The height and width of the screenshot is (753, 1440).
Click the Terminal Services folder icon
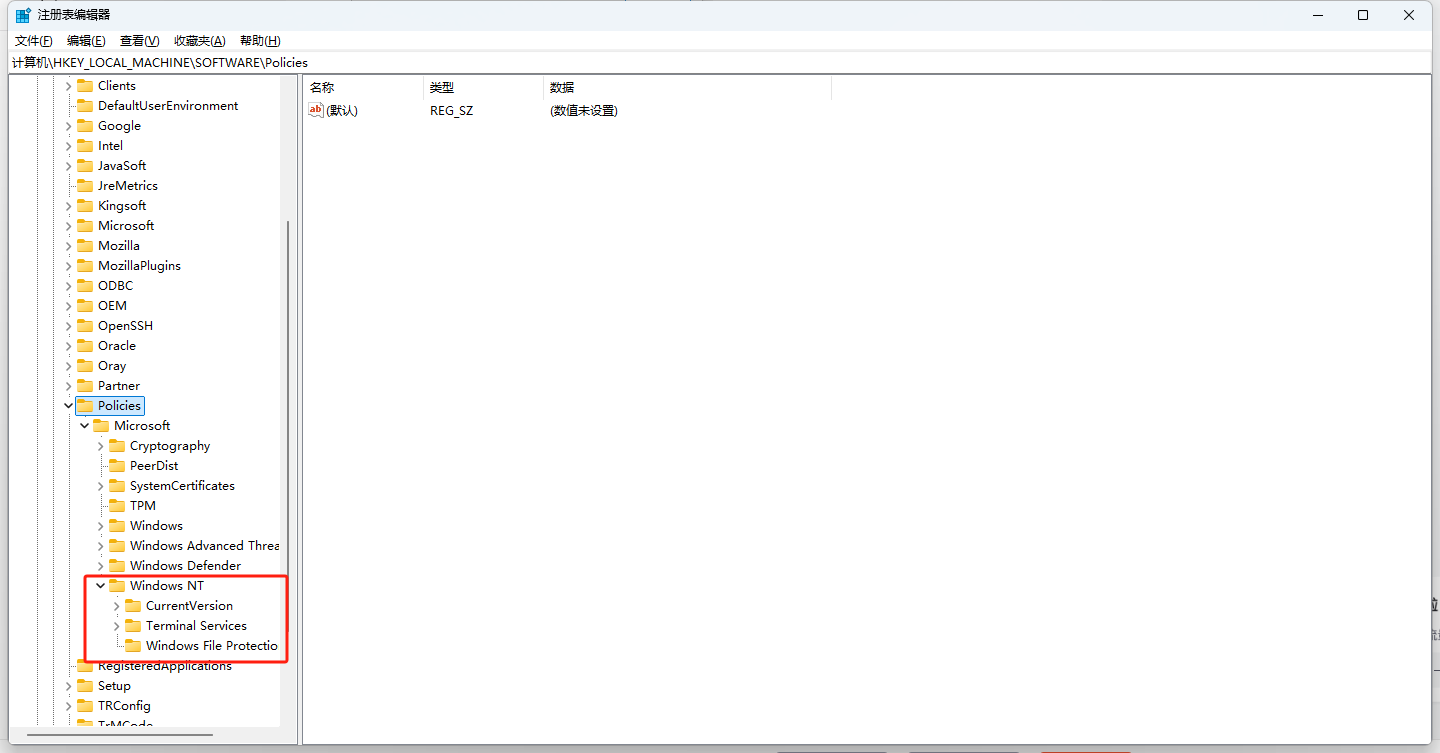[133, 626]
